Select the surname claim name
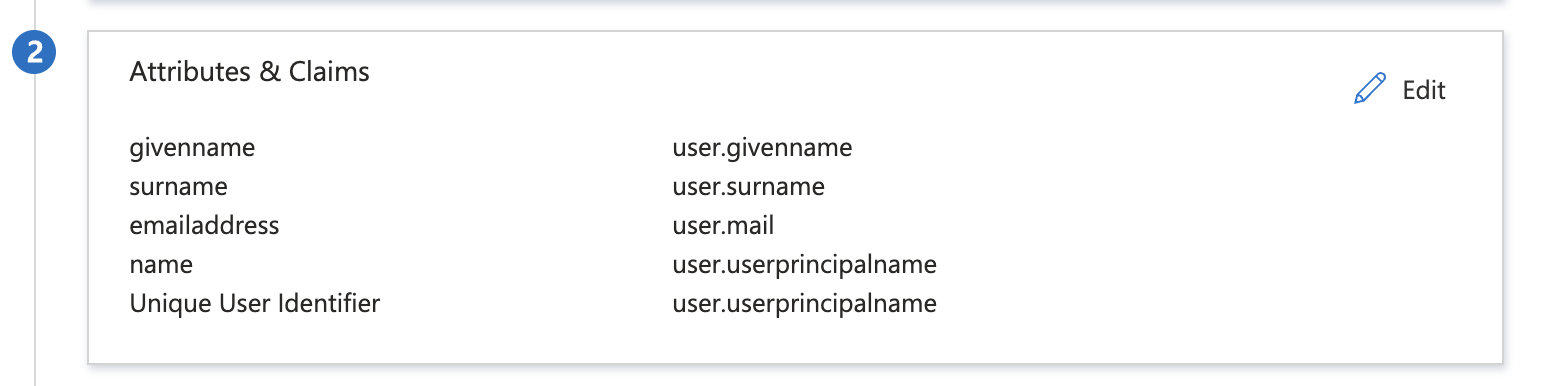This screenshot has height=386, width=1558. (x=178, y=186)
